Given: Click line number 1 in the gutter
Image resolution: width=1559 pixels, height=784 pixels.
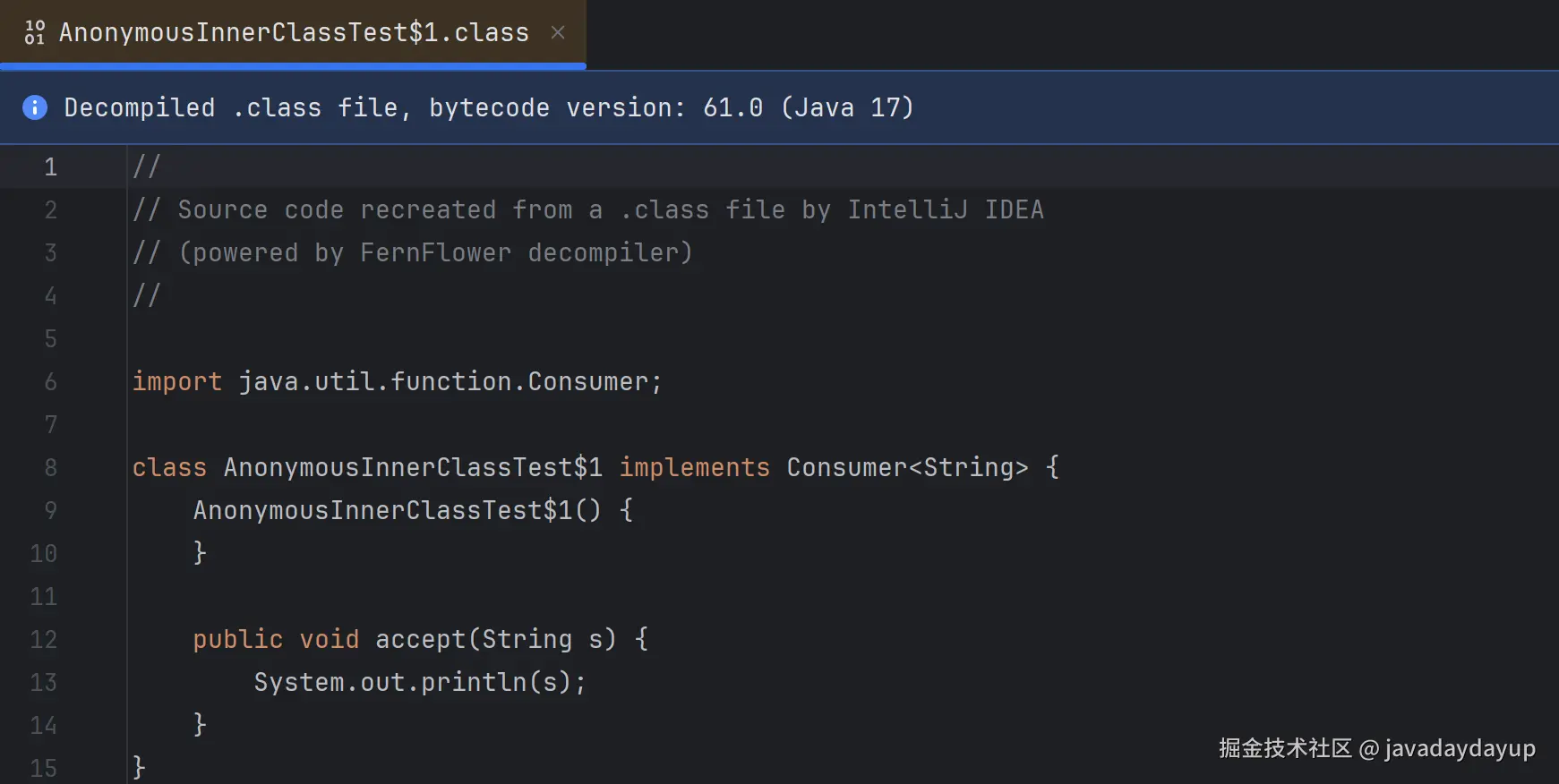Looking at the screenshot, I should click(x=50, y=166).
